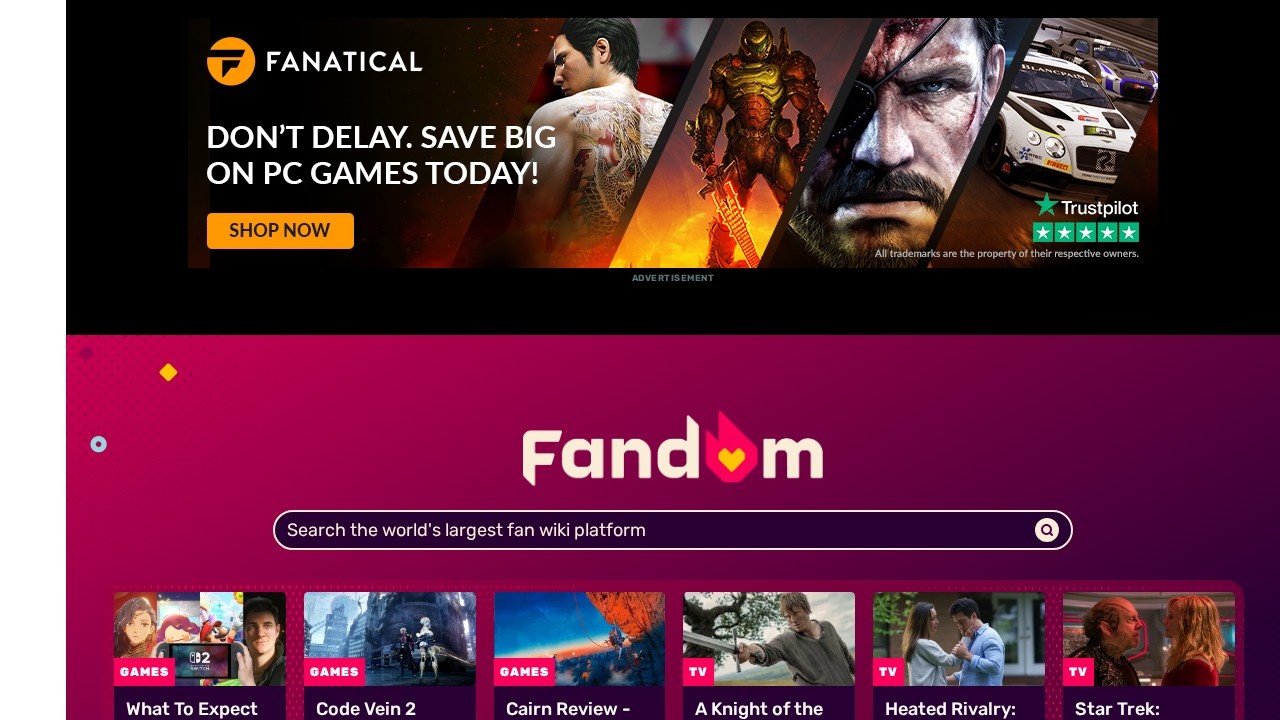Image resolution: width=1280 pixels, height=720 pixels.
Task: Open A Knight of the thumbnail
Action: [769, 638]
